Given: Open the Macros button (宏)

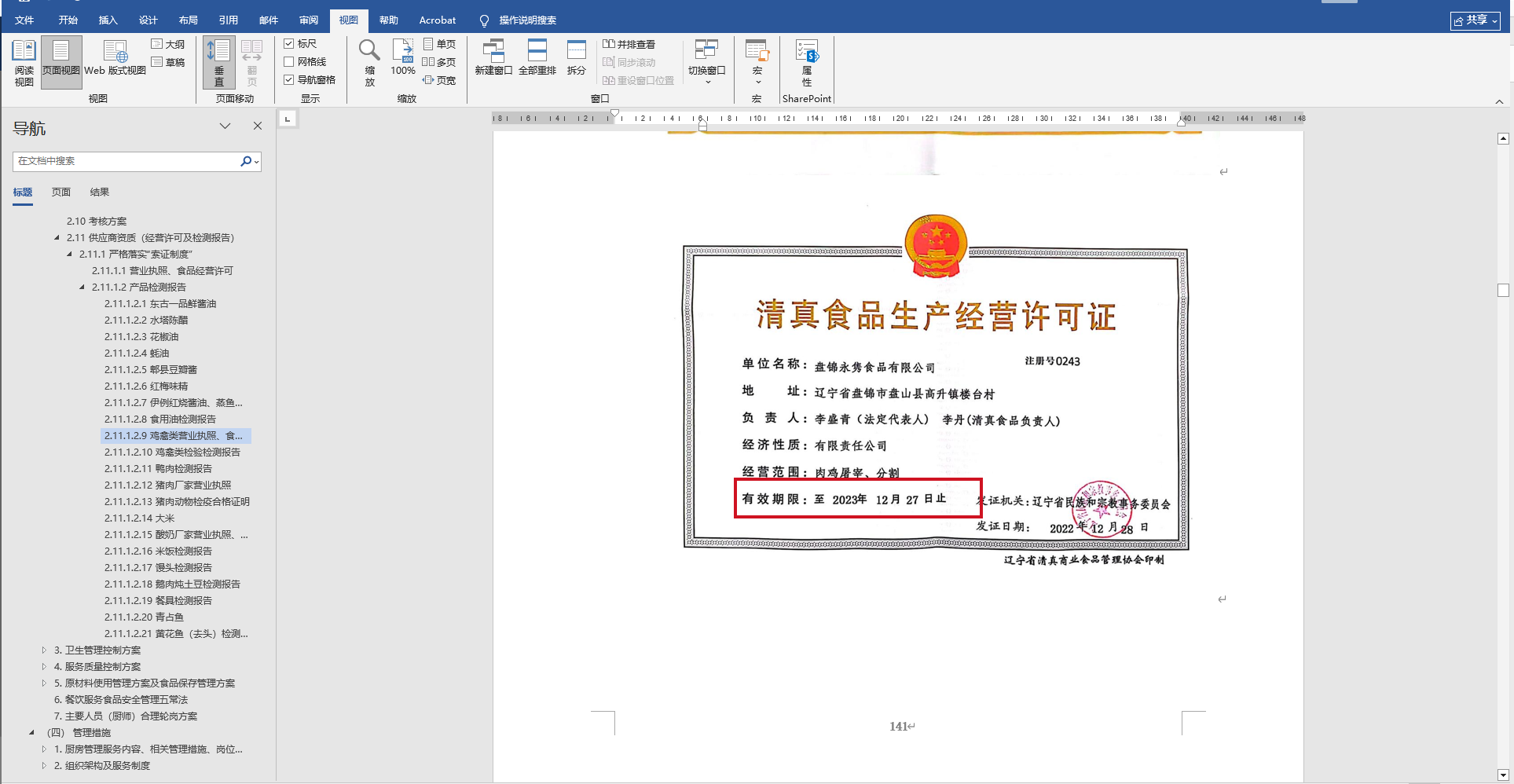Looking at the screenshot, I should tap(757, 63).
